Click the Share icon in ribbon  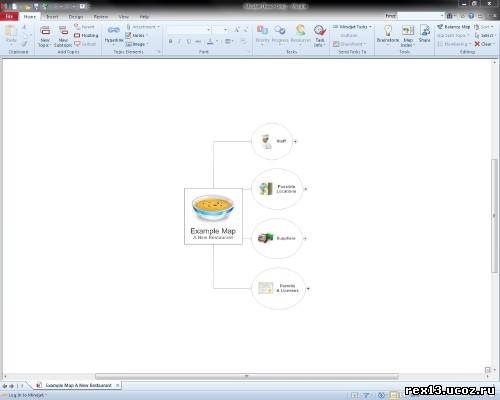pyautogui.click(x=425, y=33)
